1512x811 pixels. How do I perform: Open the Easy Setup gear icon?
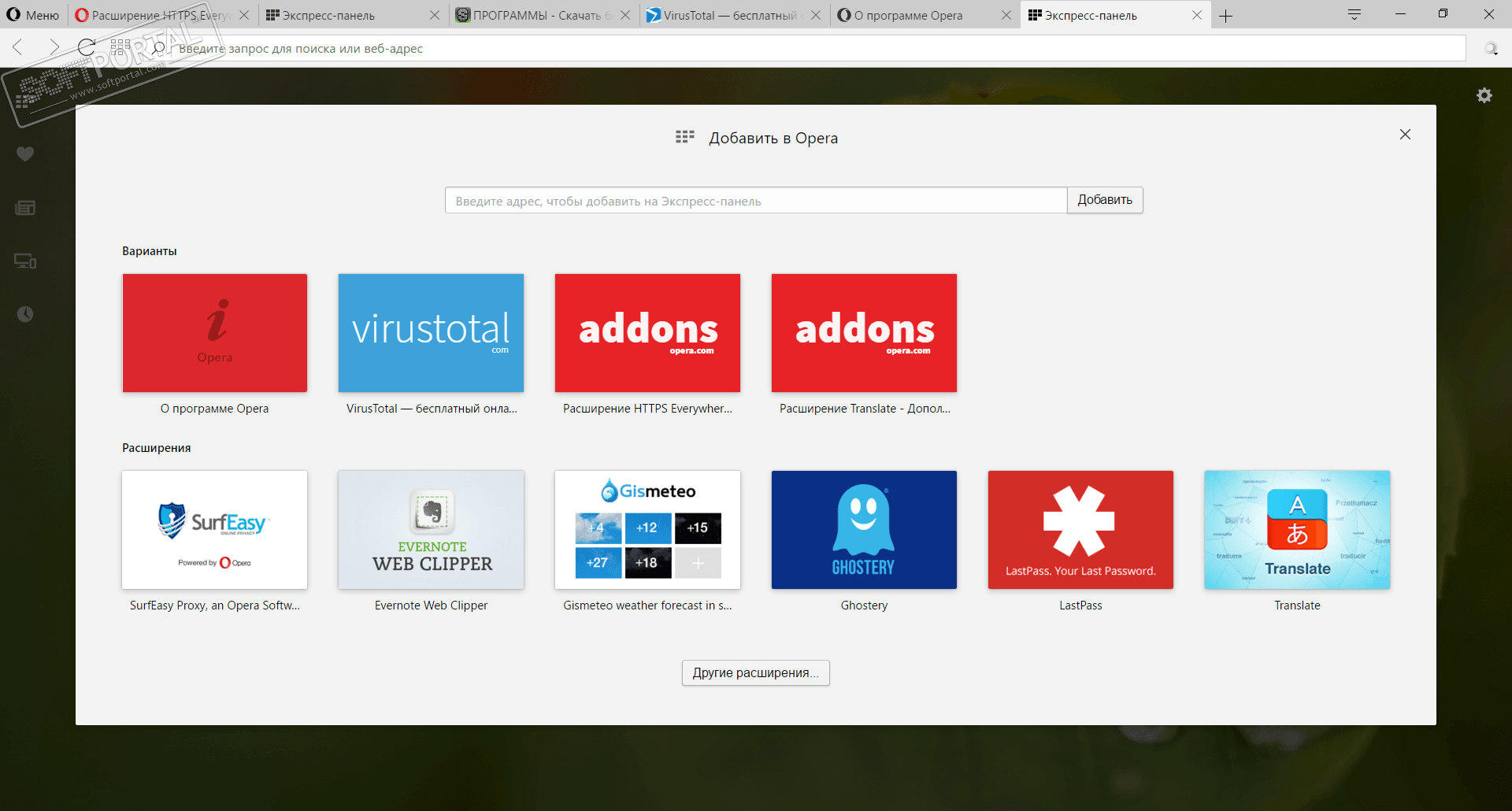click(1484, 95)
